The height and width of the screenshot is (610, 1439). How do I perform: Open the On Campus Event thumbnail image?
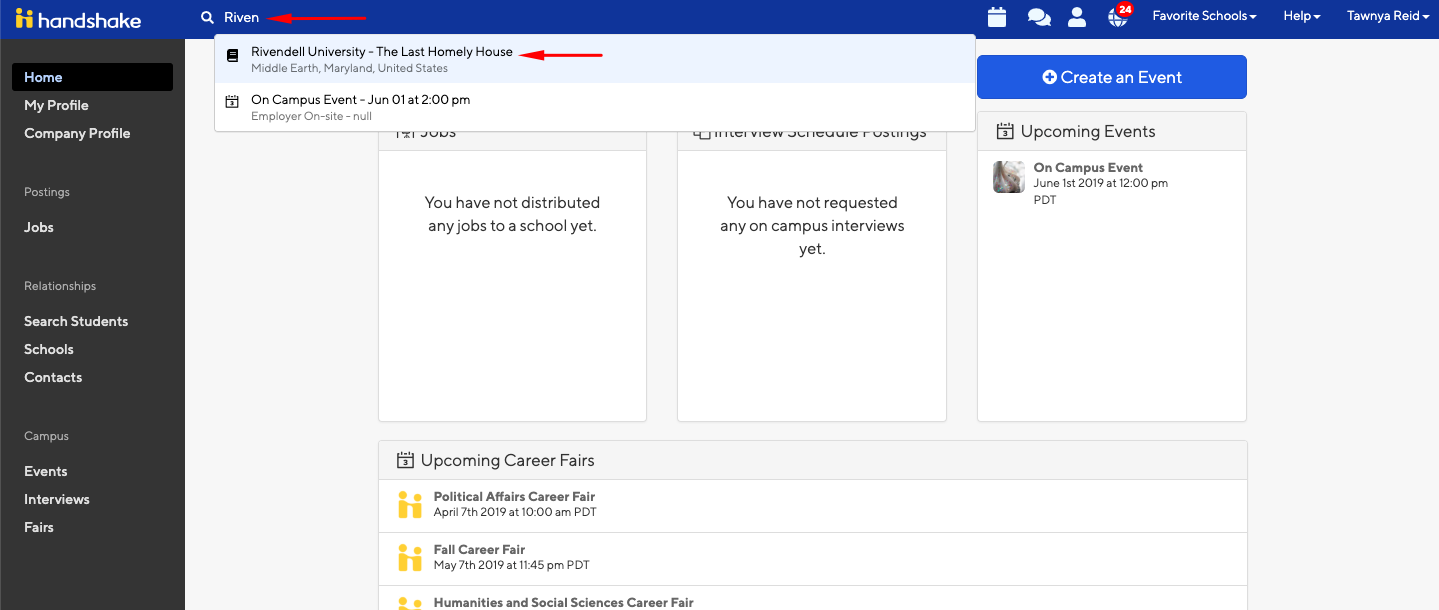1009,177
